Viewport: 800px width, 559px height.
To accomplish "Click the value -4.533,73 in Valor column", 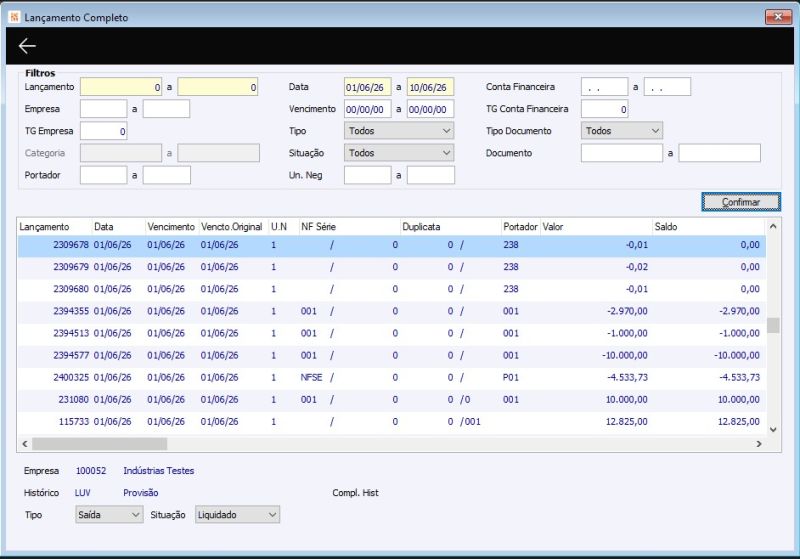I will tap(627, 377).
